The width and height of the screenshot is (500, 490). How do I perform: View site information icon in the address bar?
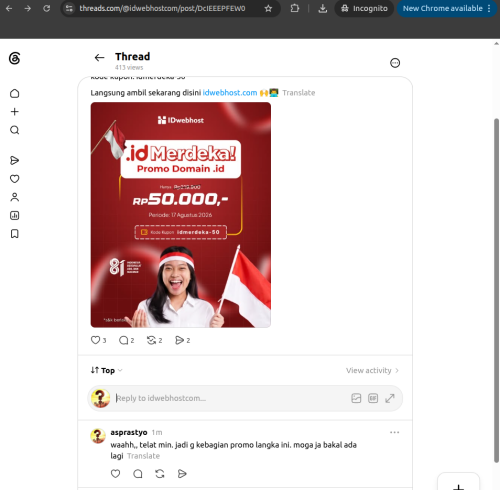click(69, 8)
